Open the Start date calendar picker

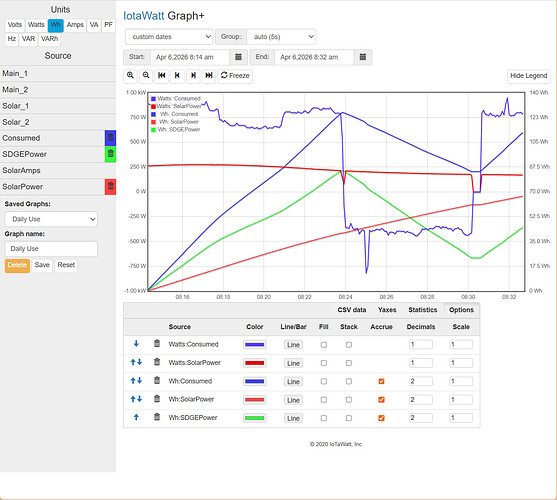point(238,57)
